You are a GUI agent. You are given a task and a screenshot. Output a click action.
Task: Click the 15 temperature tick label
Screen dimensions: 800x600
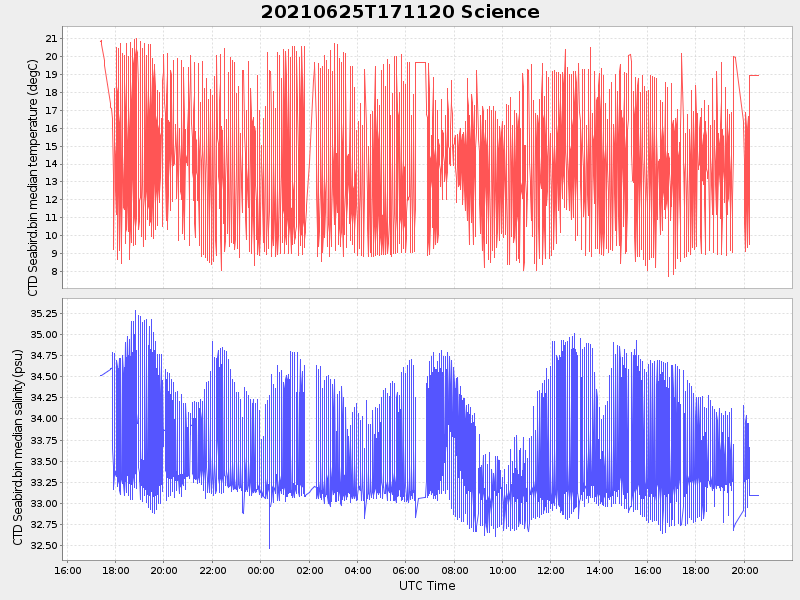pyautogui.click(x=51, y=146)
